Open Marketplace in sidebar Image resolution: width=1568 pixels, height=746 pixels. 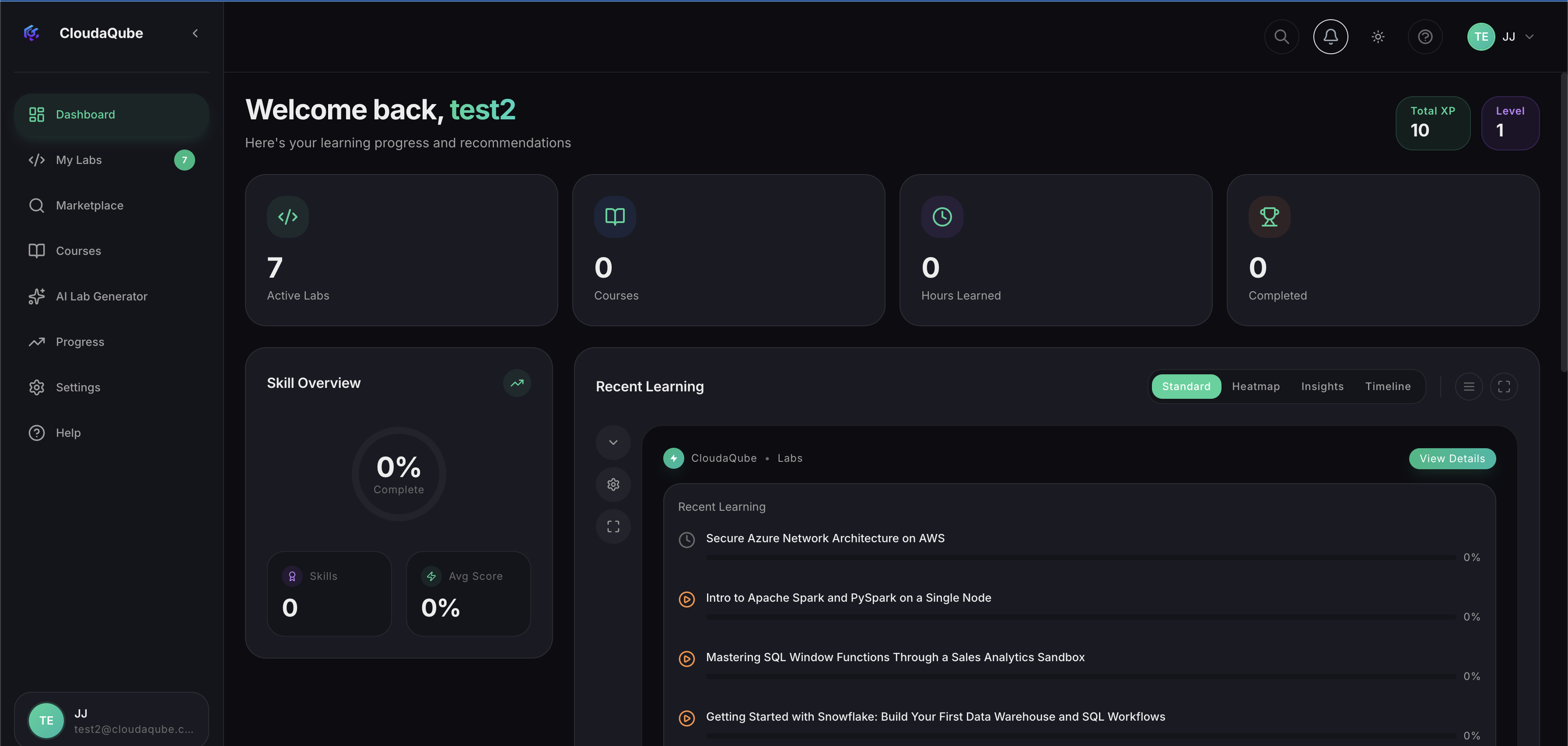pos(112,206)
